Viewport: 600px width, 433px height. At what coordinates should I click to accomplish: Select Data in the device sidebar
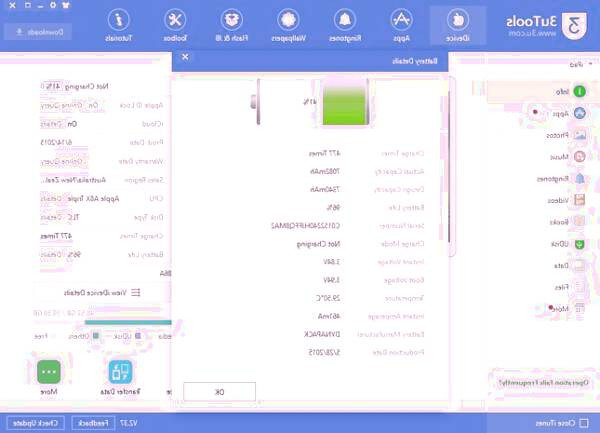(569, 265)
